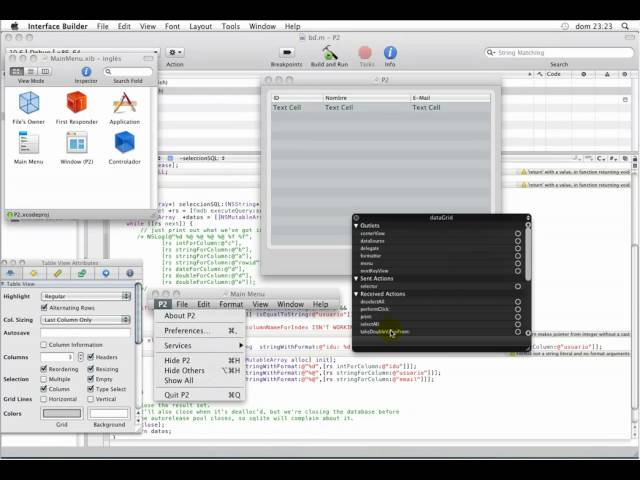Toggle the Headers checkbox

pos(91,357)
